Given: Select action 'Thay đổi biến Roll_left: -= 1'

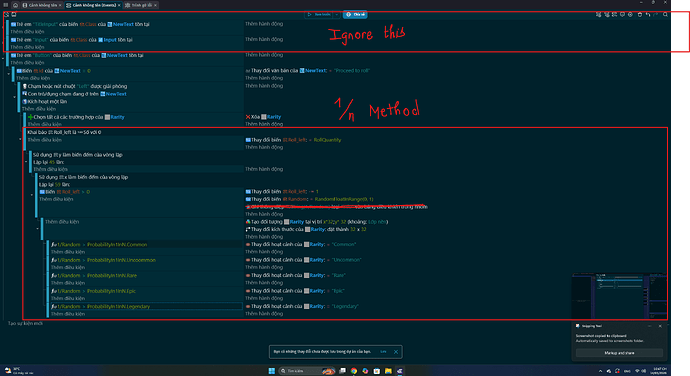Looking at the screenshot, I should pos(282,192).
